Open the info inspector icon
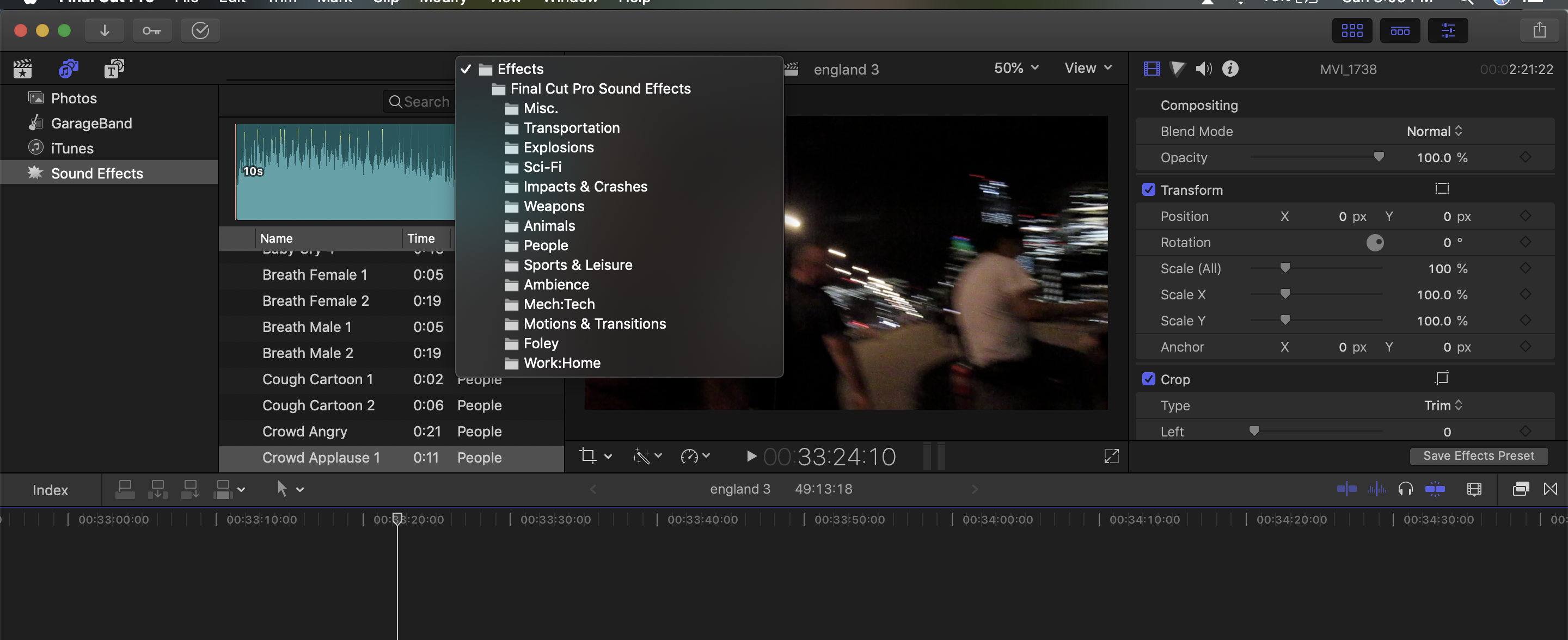 (x=1229, y=69)
